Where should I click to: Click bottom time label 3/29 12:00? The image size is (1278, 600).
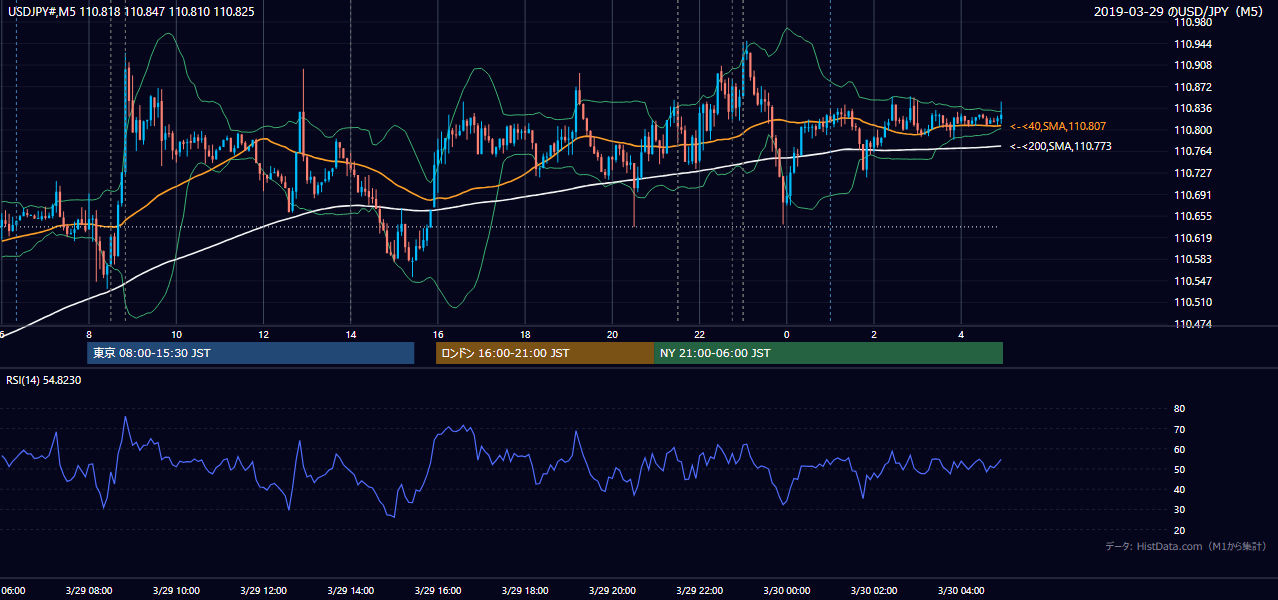click(x=263, y=591)
